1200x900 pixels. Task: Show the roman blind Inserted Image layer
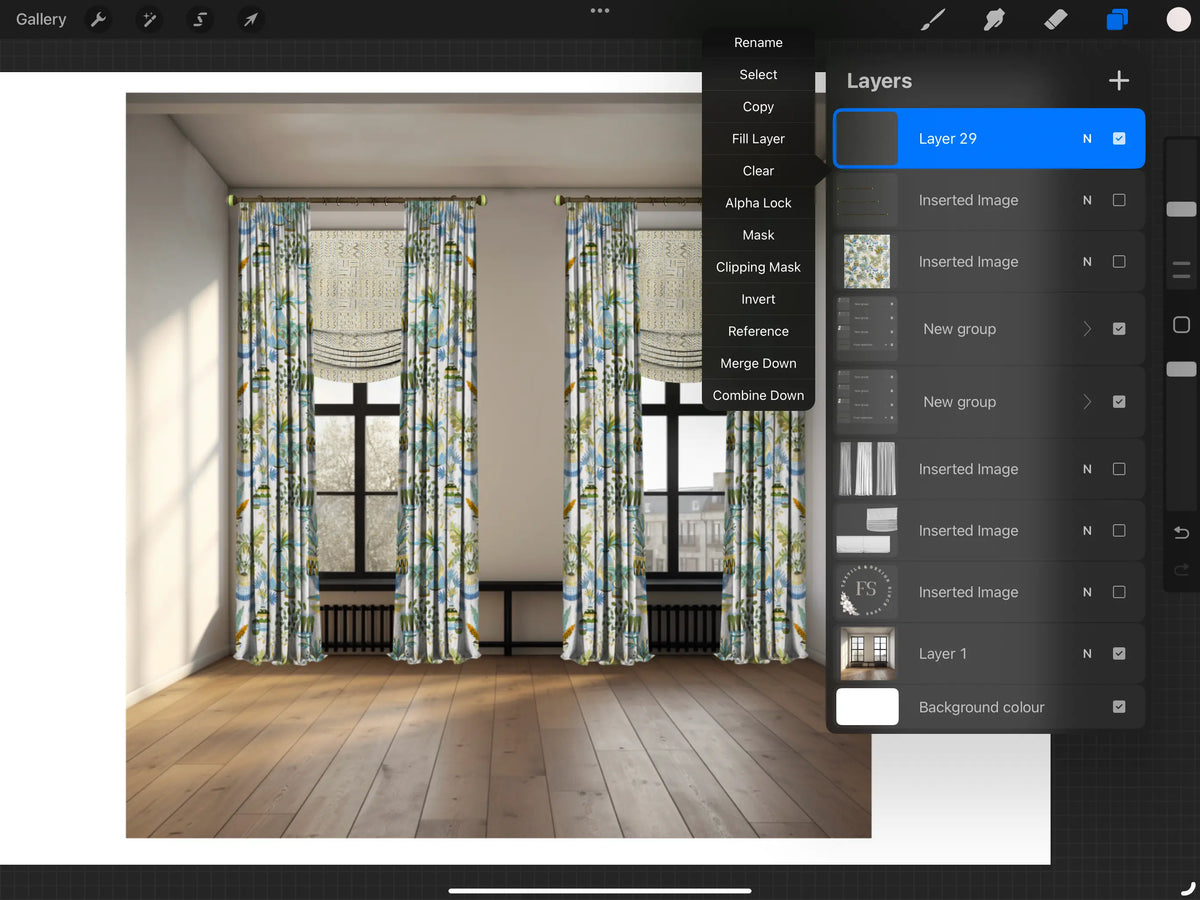tap(1119, 531)
